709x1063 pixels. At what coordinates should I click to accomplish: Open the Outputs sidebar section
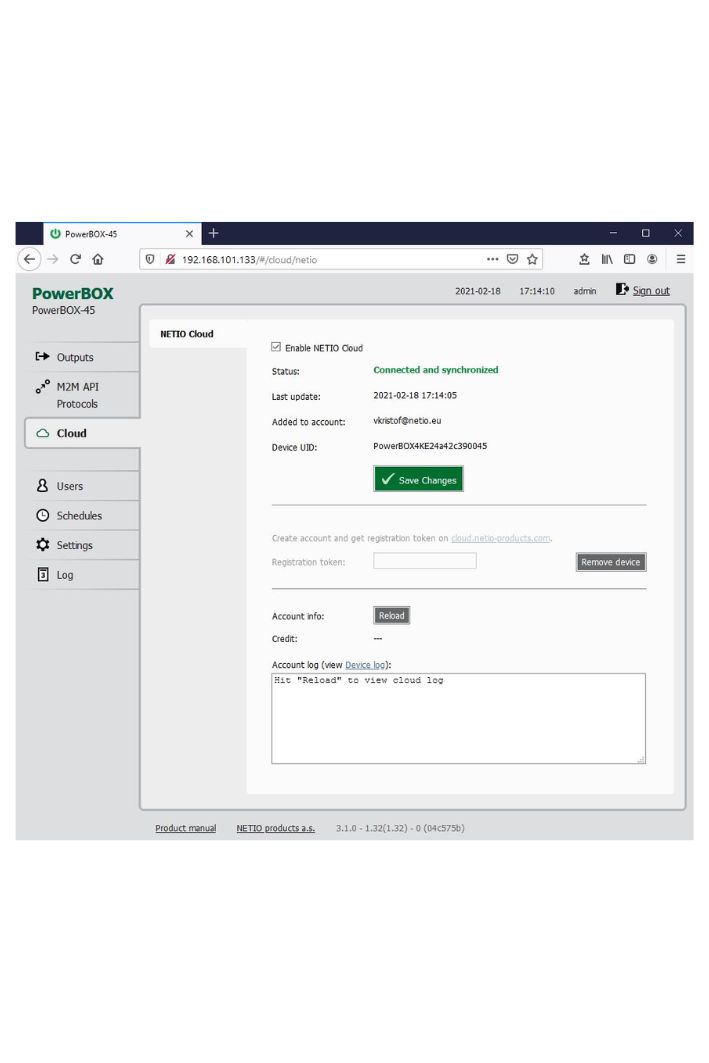75,357
